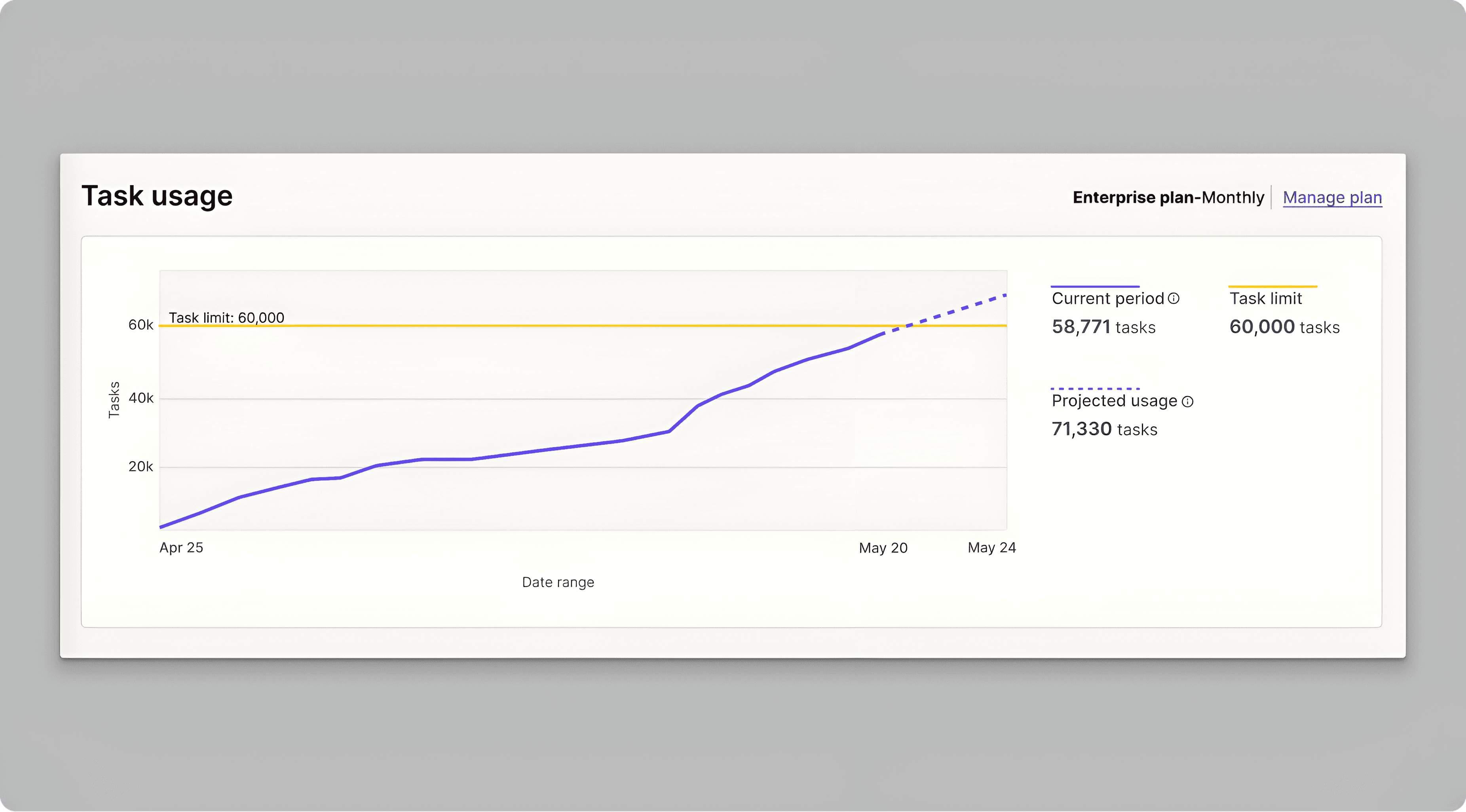Open the Manage plan link

(x=1332, y=197)
